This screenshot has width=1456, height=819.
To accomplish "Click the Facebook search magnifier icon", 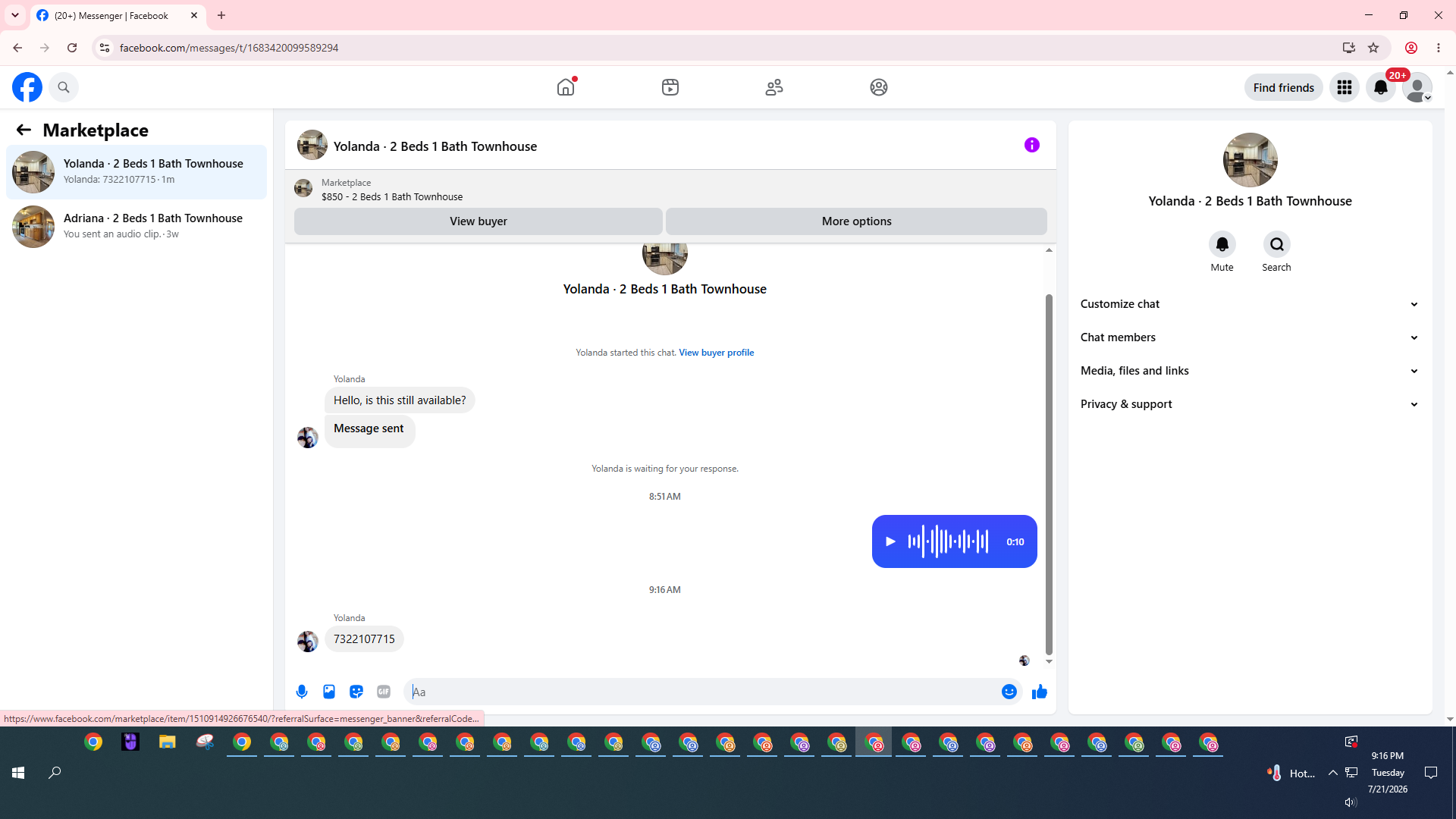I will (64, 87).
